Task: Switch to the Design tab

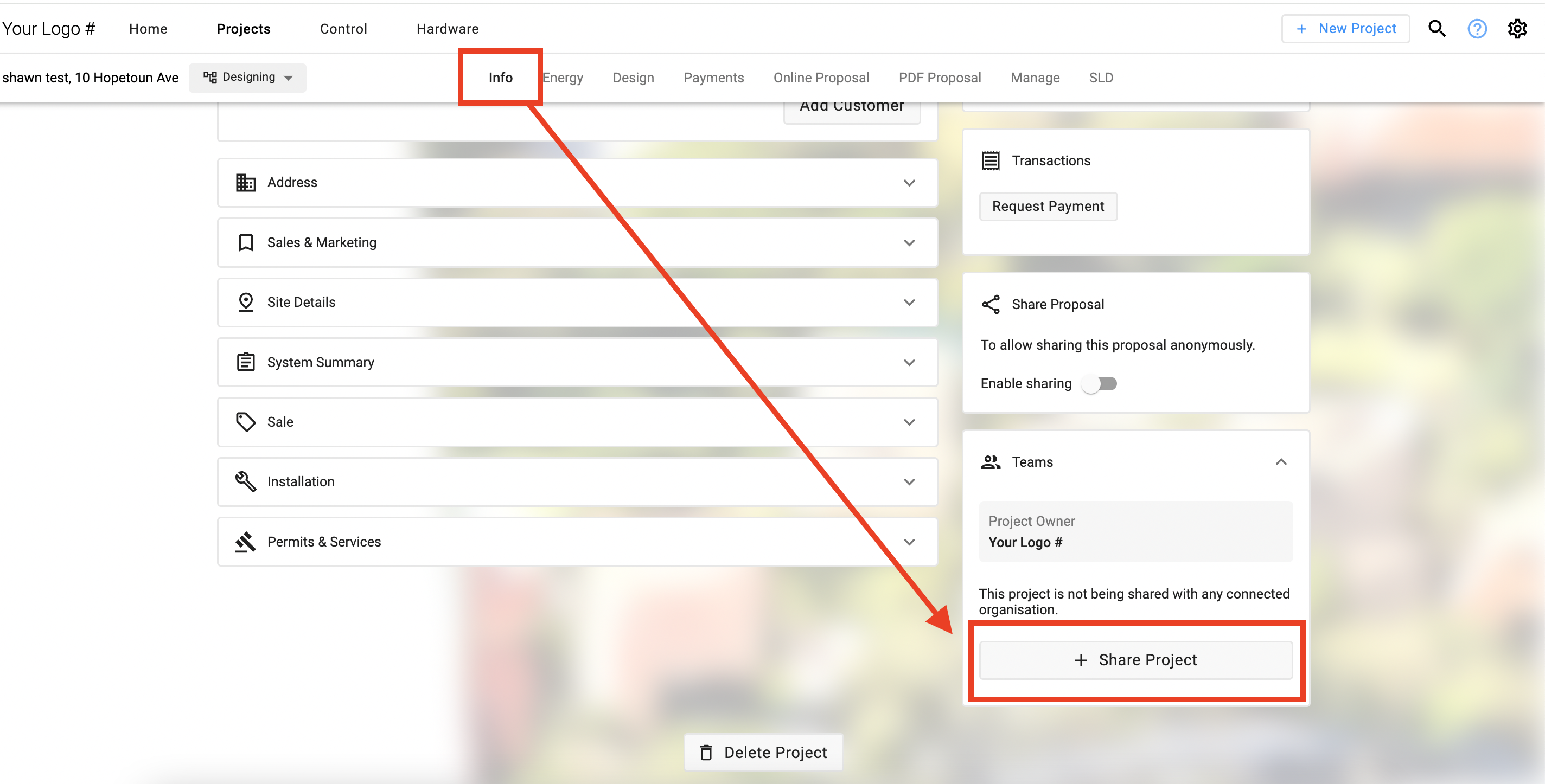Action: [633, 78]
